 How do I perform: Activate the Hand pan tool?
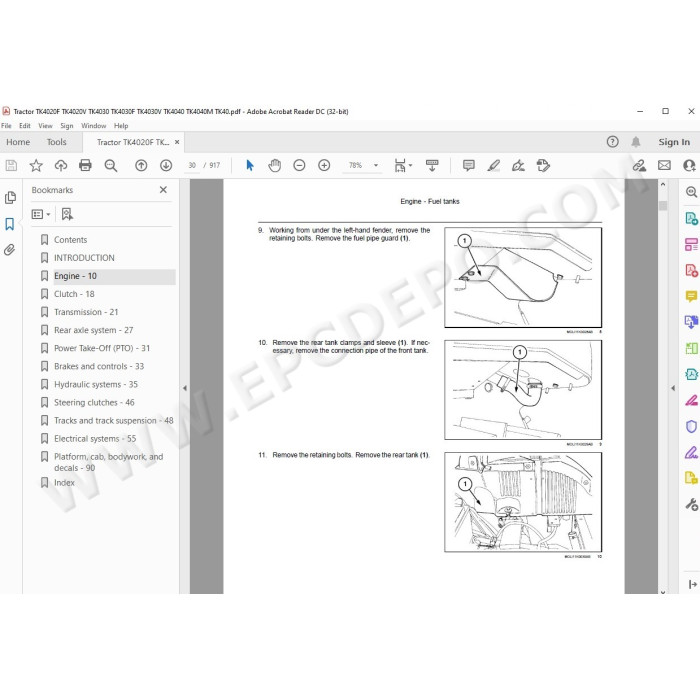pos(275,166)
